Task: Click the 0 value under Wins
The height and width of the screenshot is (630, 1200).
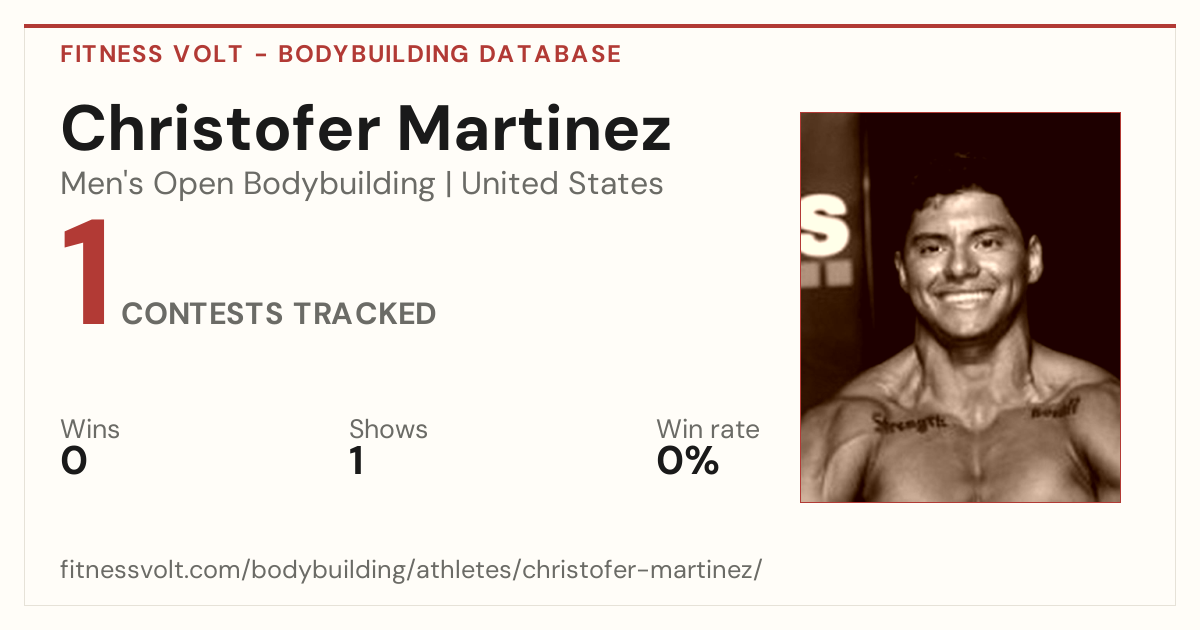Action: [74, 461]
